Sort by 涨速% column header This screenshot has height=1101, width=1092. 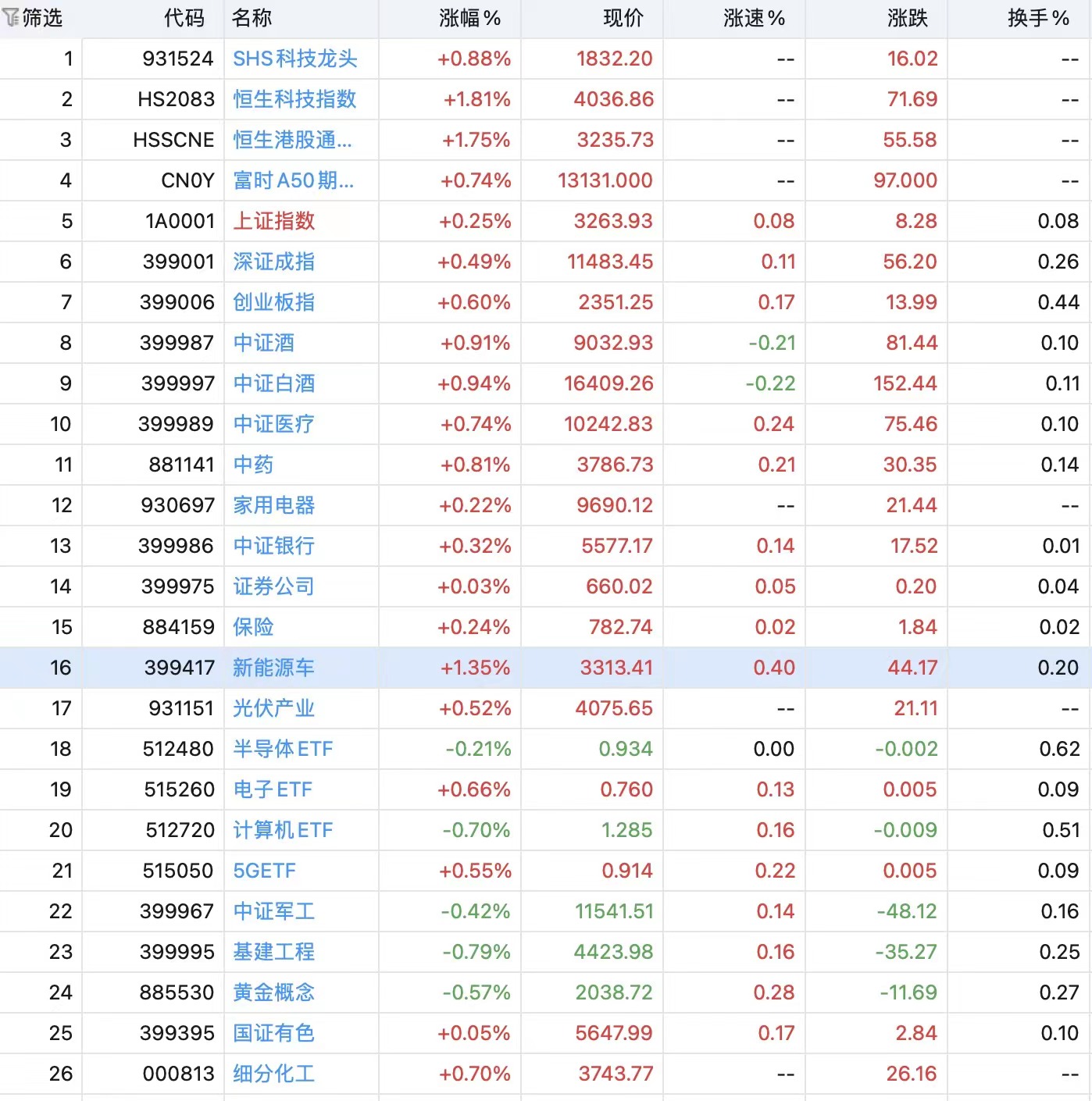tap(754, 18)
